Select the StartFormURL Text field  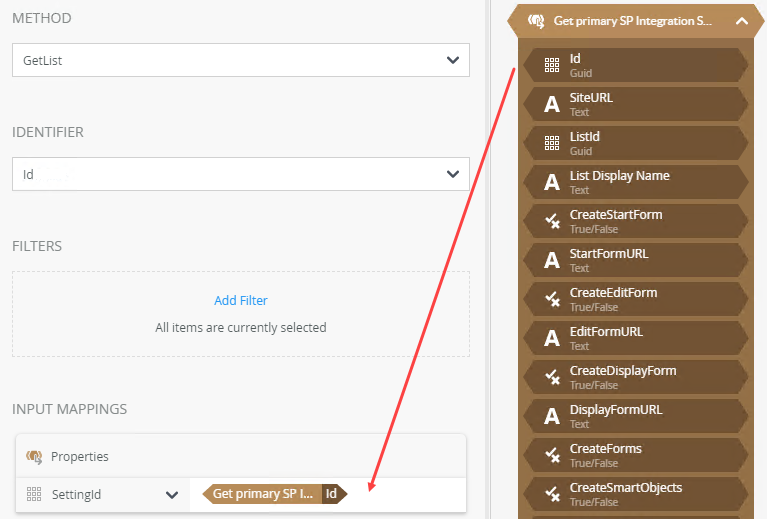pyautogui.click(x=636, y=260)
